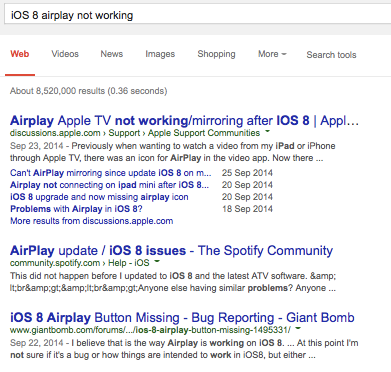Click snippet starting 'Sep 22, 2014 - I believe'
This screenshot has width=391, height=372.
pos(184,349)
